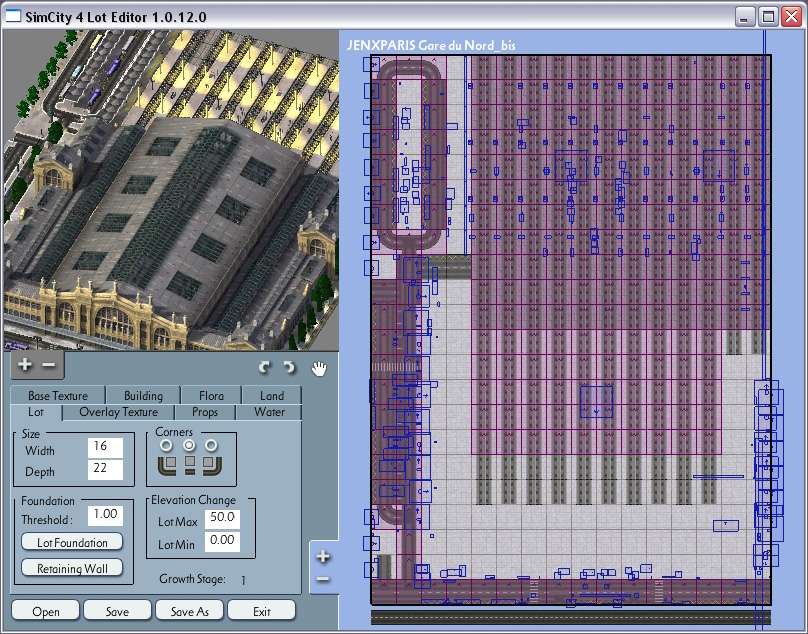Focus the Foundation Threshold value field
This screenshot has width=808, height=634.
[105, 515]
